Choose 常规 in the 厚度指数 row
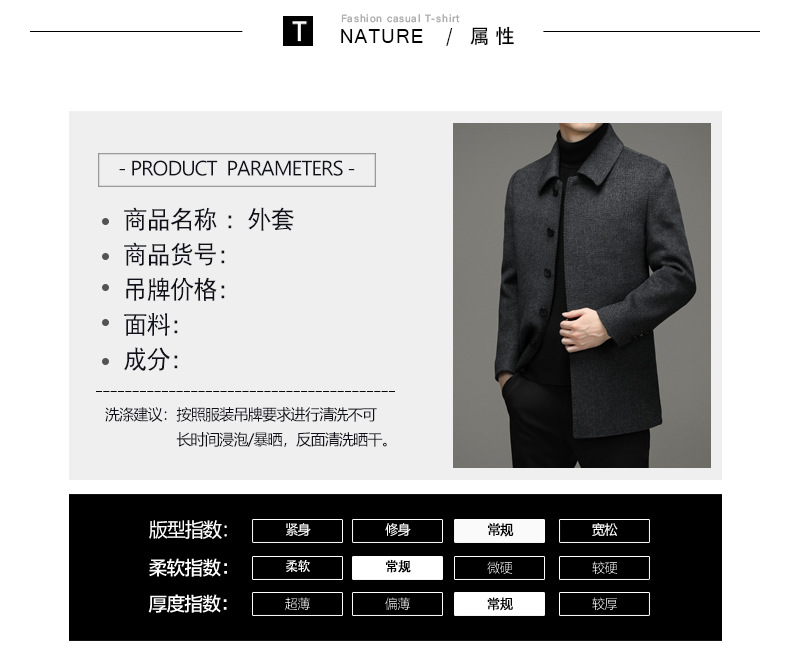Screen dimensions: 790x670 click(x=499, y=604)
